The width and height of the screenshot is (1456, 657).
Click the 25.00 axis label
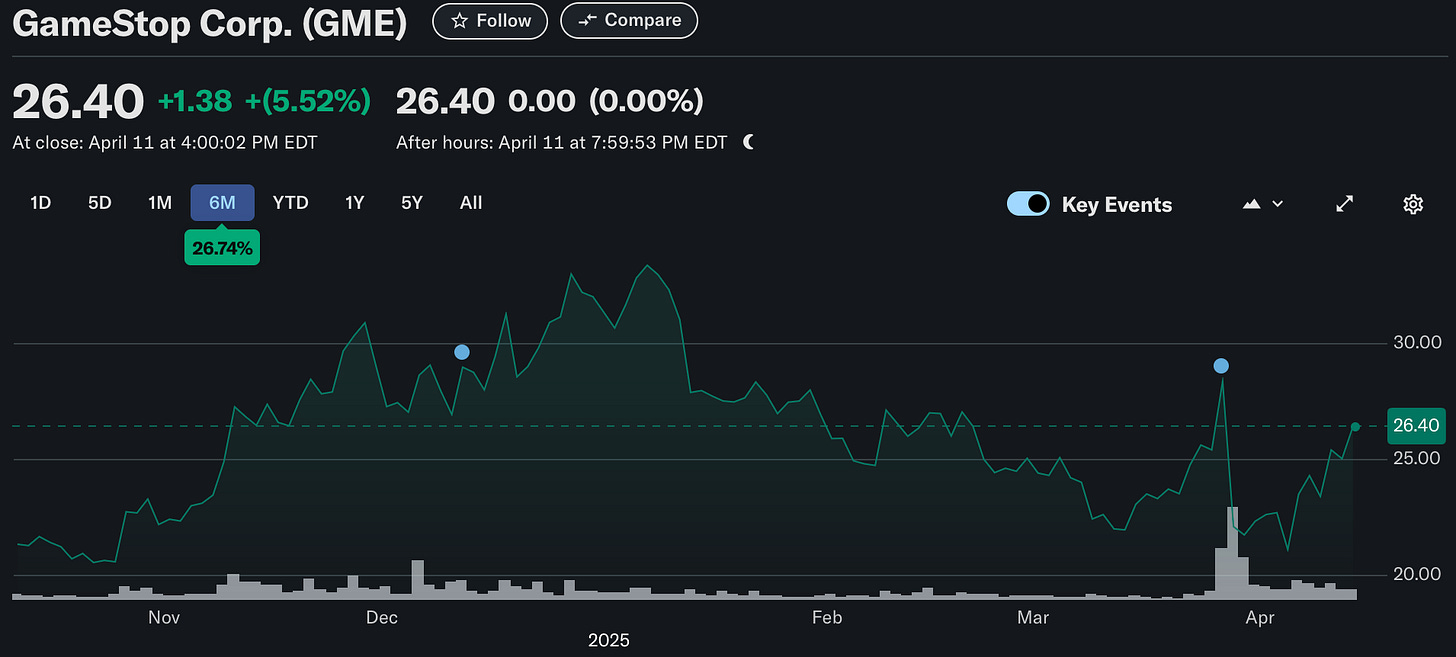tap(1416, 458)
